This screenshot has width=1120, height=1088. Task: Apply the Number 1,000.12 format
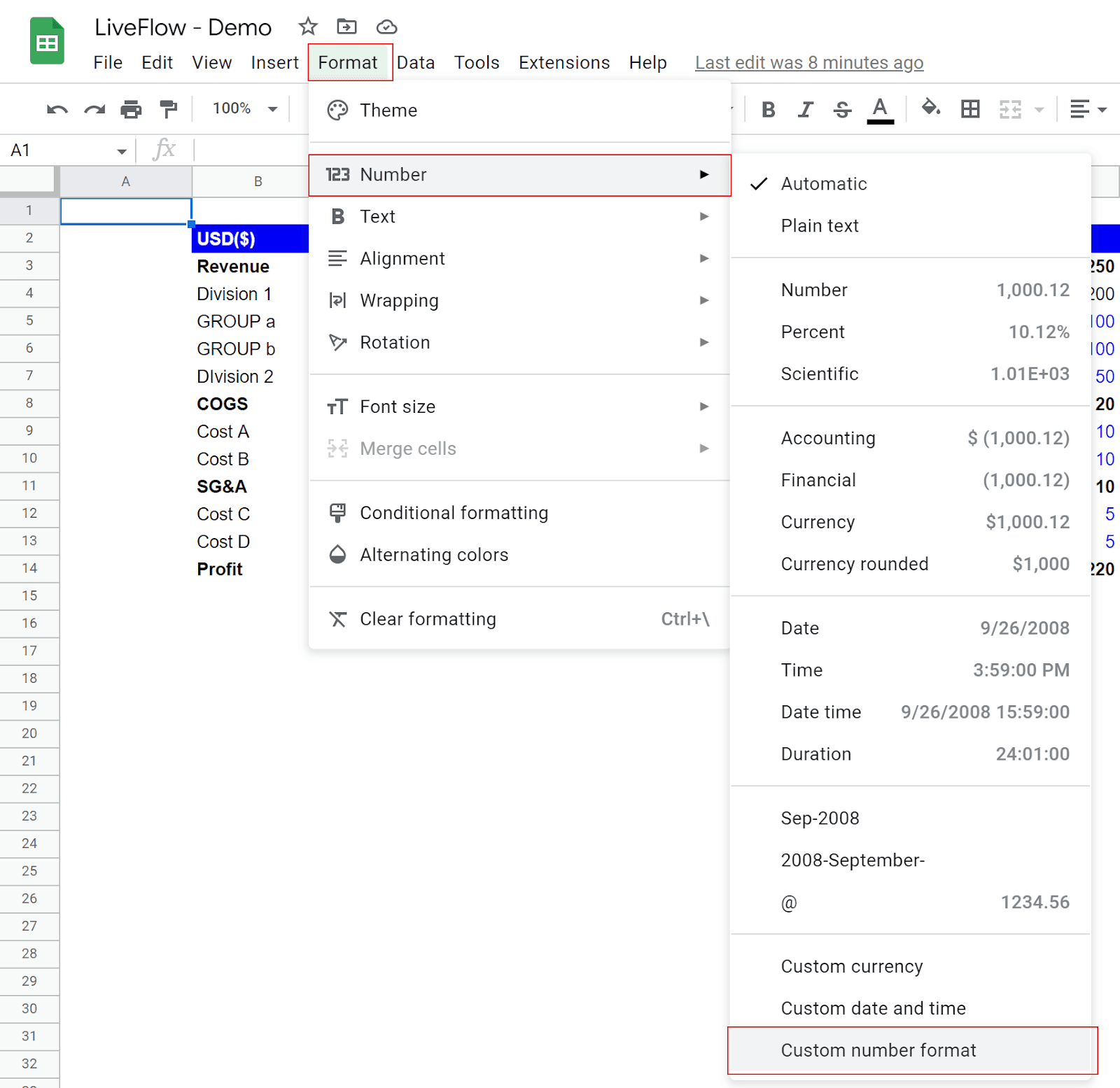click(911, 290)
